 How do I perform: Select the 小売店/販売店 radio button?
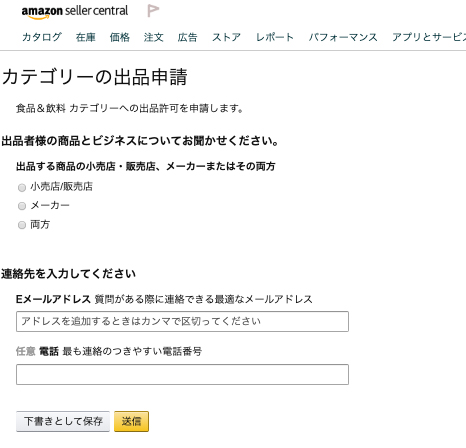(22, 188)
